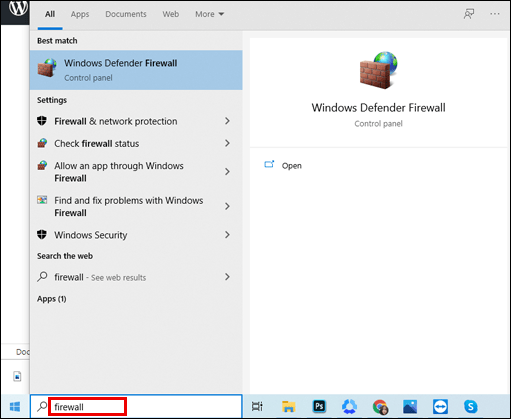Click Windows Defender Firewall title in preview
The height and width of the screenshot is (419, 511).
click(x=378, y=108)
